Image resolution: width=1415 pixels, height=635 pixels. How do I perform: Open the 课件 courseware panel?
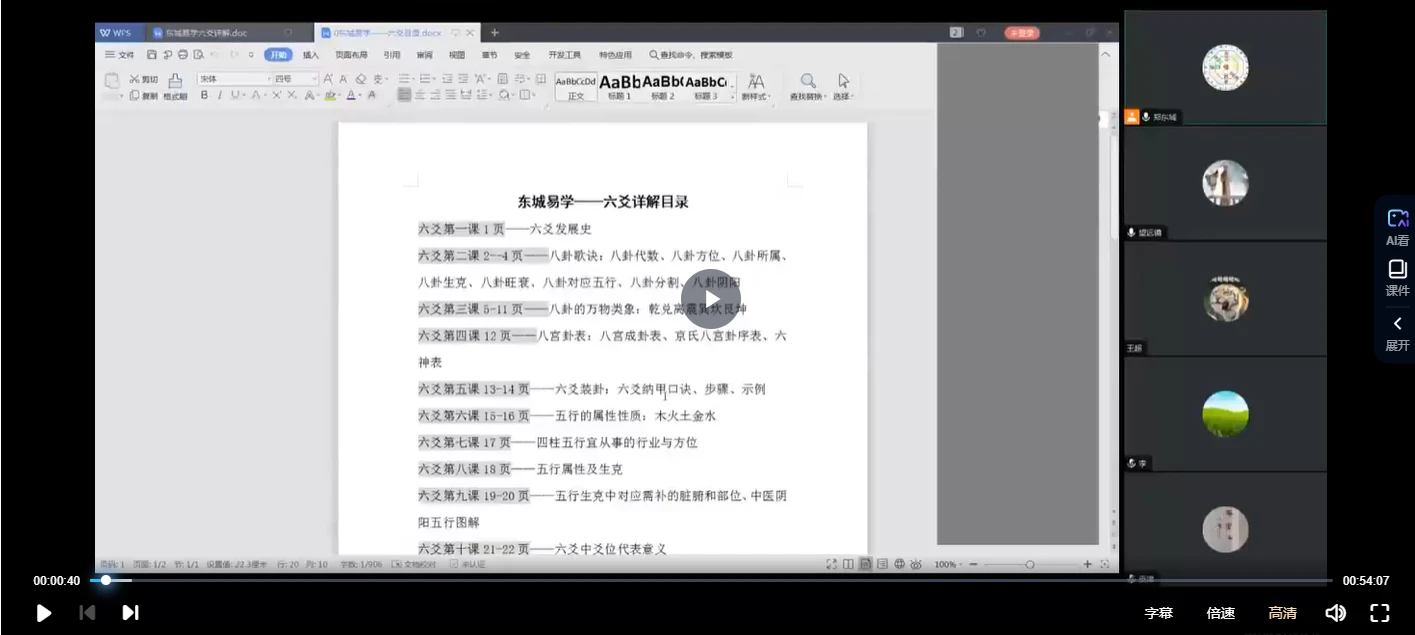1398,278
